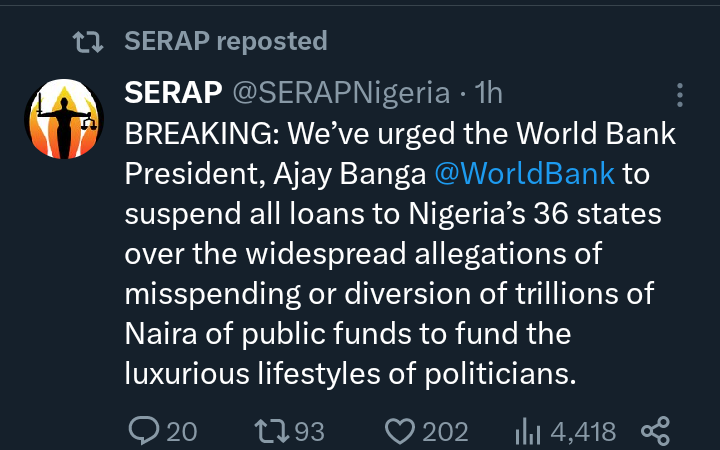Click the repost arrows beside 'SERAP reposted'
The width and height of the screenshot is (720, 450).
[88, 42]
